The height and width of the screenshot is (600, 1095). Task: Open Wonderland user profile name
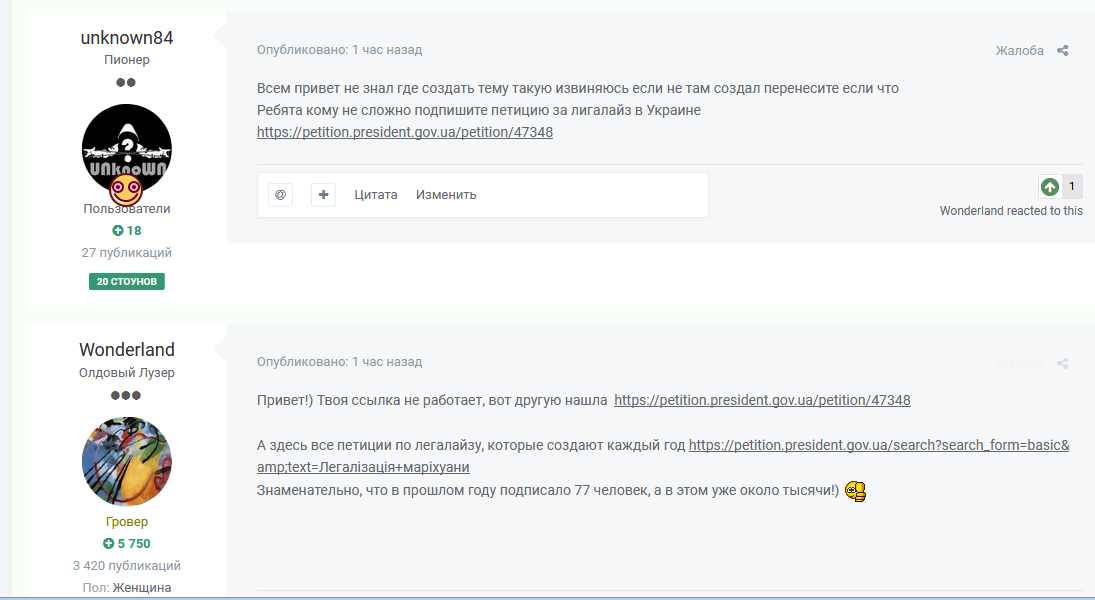click(x=126, y=349)
